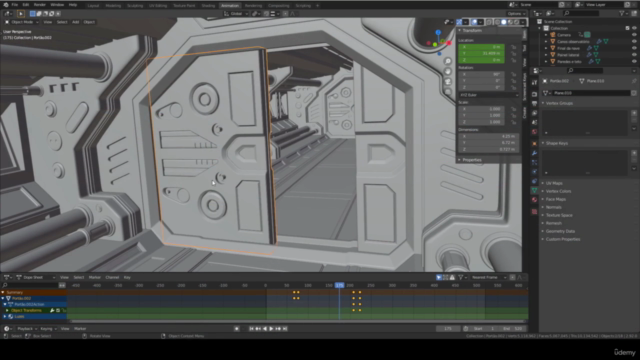The width and height of the screenshot is (640, 360).
Task: Use the hand pan-view gizmo
Action: [448, 71]
